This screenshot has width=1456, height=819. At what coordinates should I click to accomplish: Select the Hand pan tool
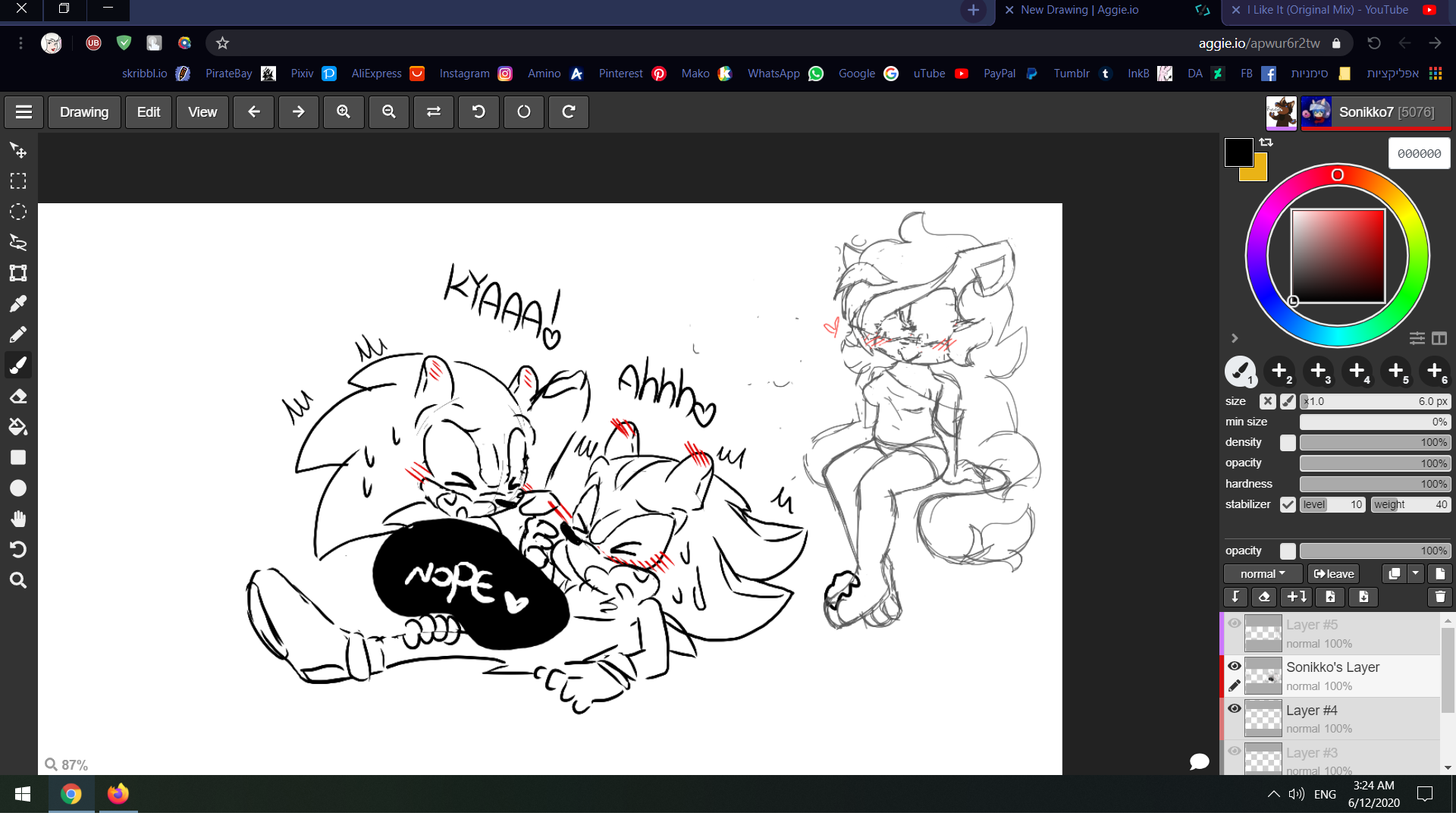pyautogui.click(x=18, y=519)
